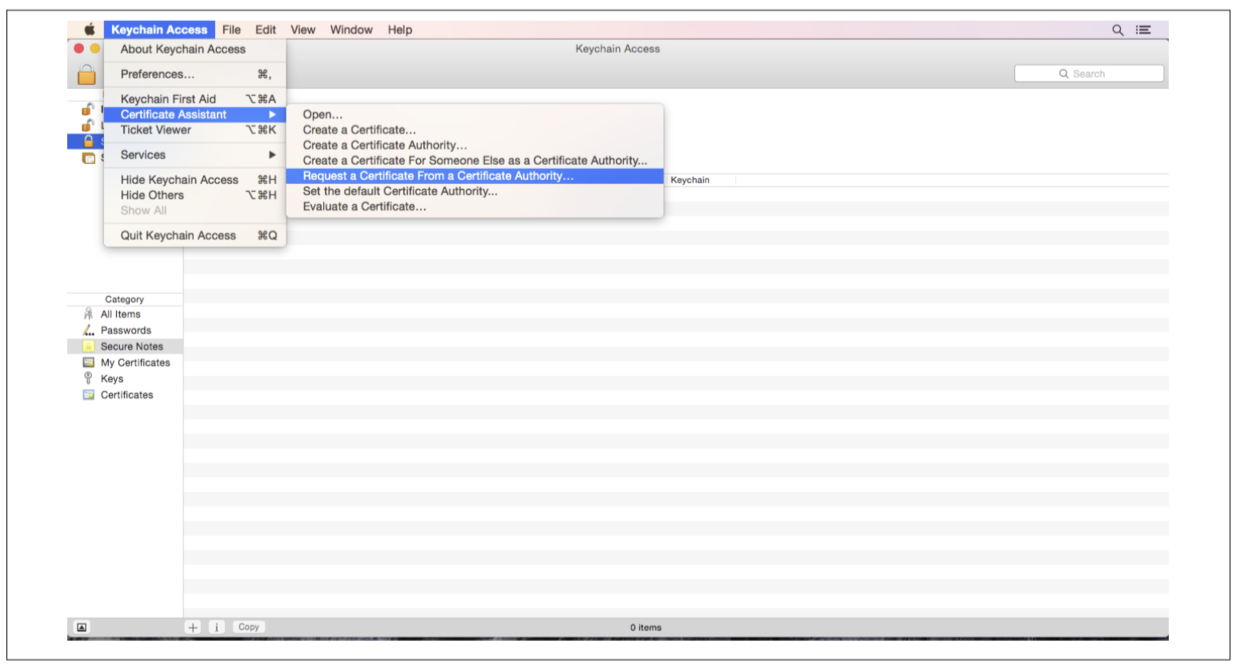Open Preferences from the Keychain Access menu
Image resolution: width=1240 pixels, height=664 pixels.
(157, 74)
